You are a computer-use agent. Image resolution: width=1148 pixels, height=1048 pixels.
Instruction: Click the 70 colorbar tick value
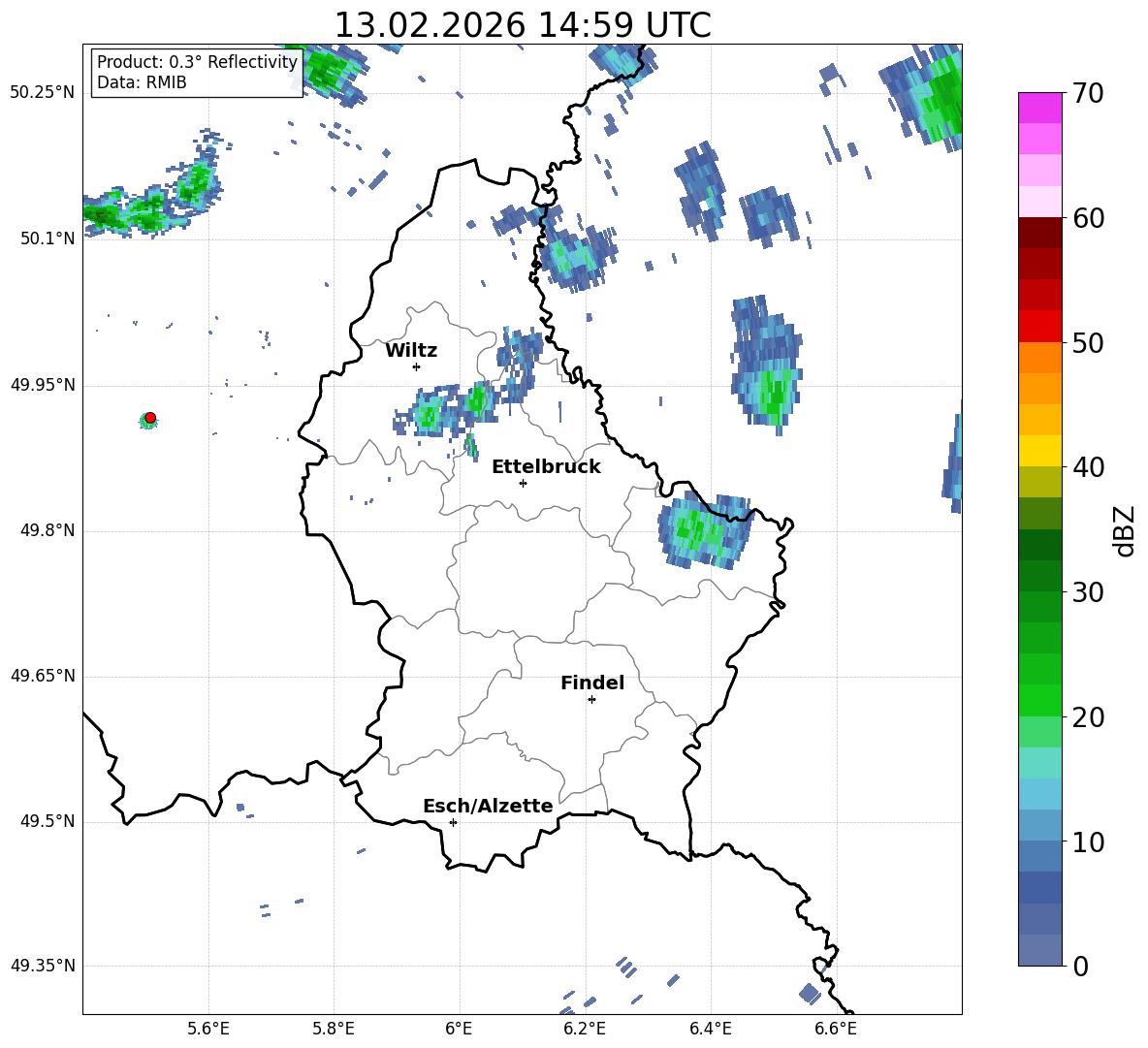[x=1088, y=94]
